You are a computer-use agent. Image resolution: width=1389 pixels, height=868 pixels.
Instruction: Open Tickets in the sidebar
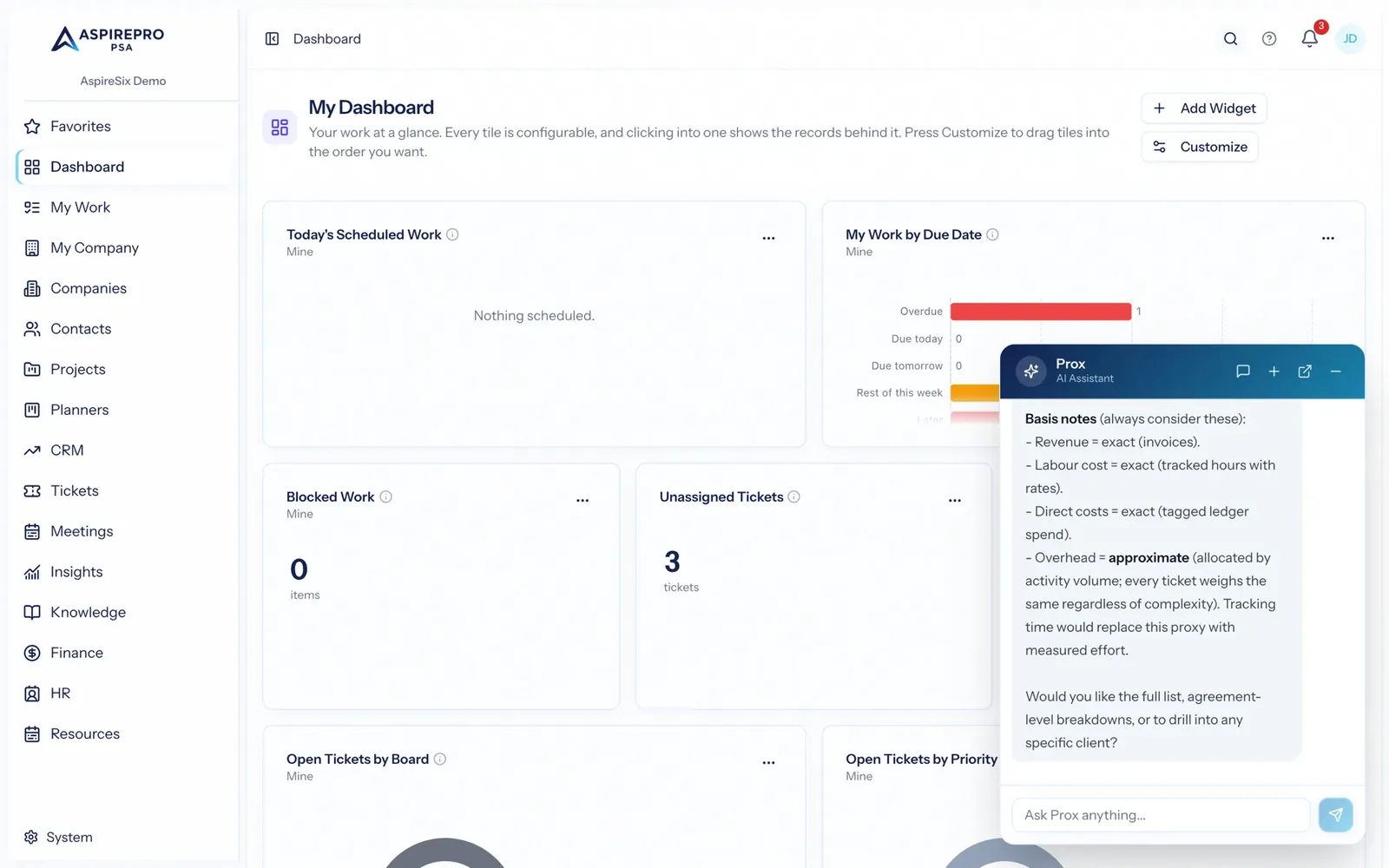tap(124, 491)
